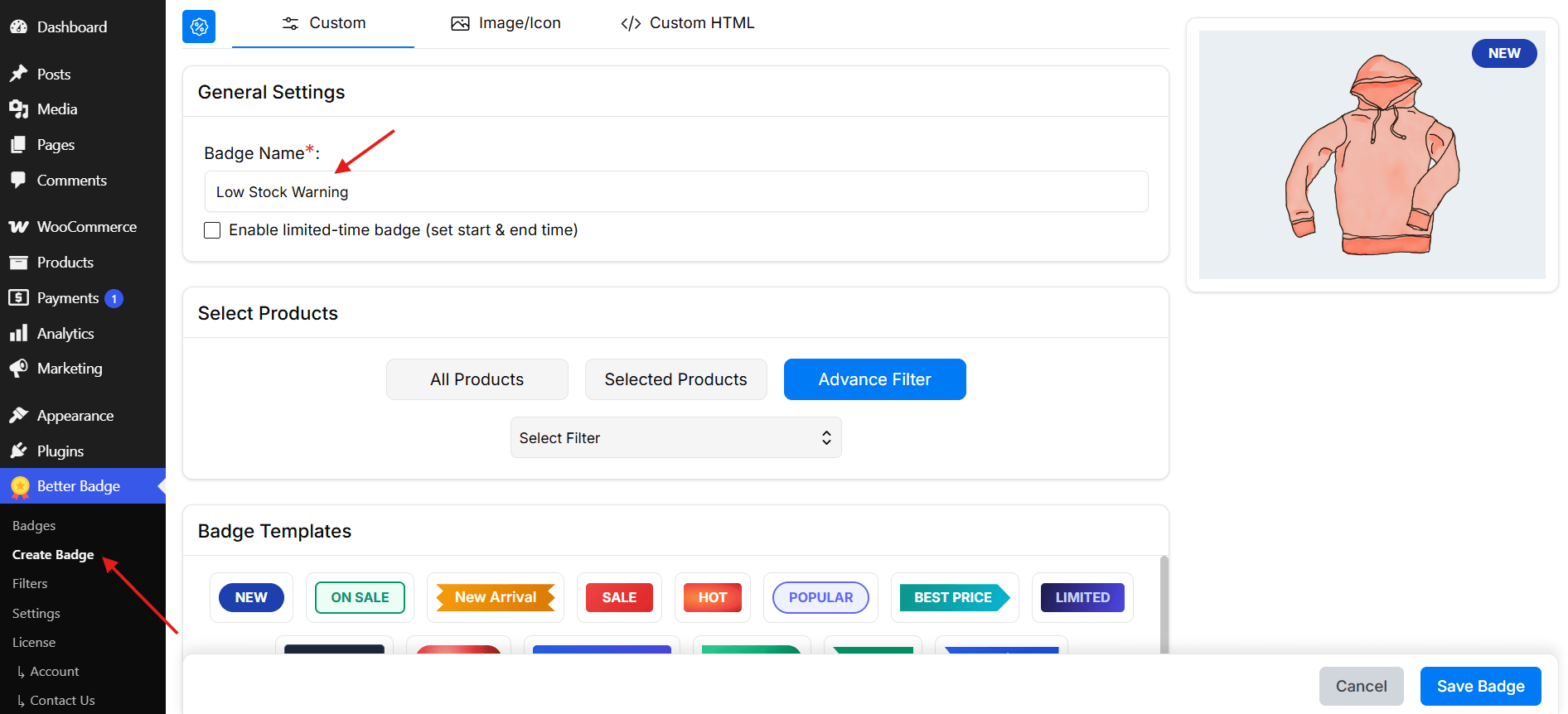The width and height of the screenshot is (1568, 714).
Task: Select the orange New Arrival template
Action: [496, 597]
